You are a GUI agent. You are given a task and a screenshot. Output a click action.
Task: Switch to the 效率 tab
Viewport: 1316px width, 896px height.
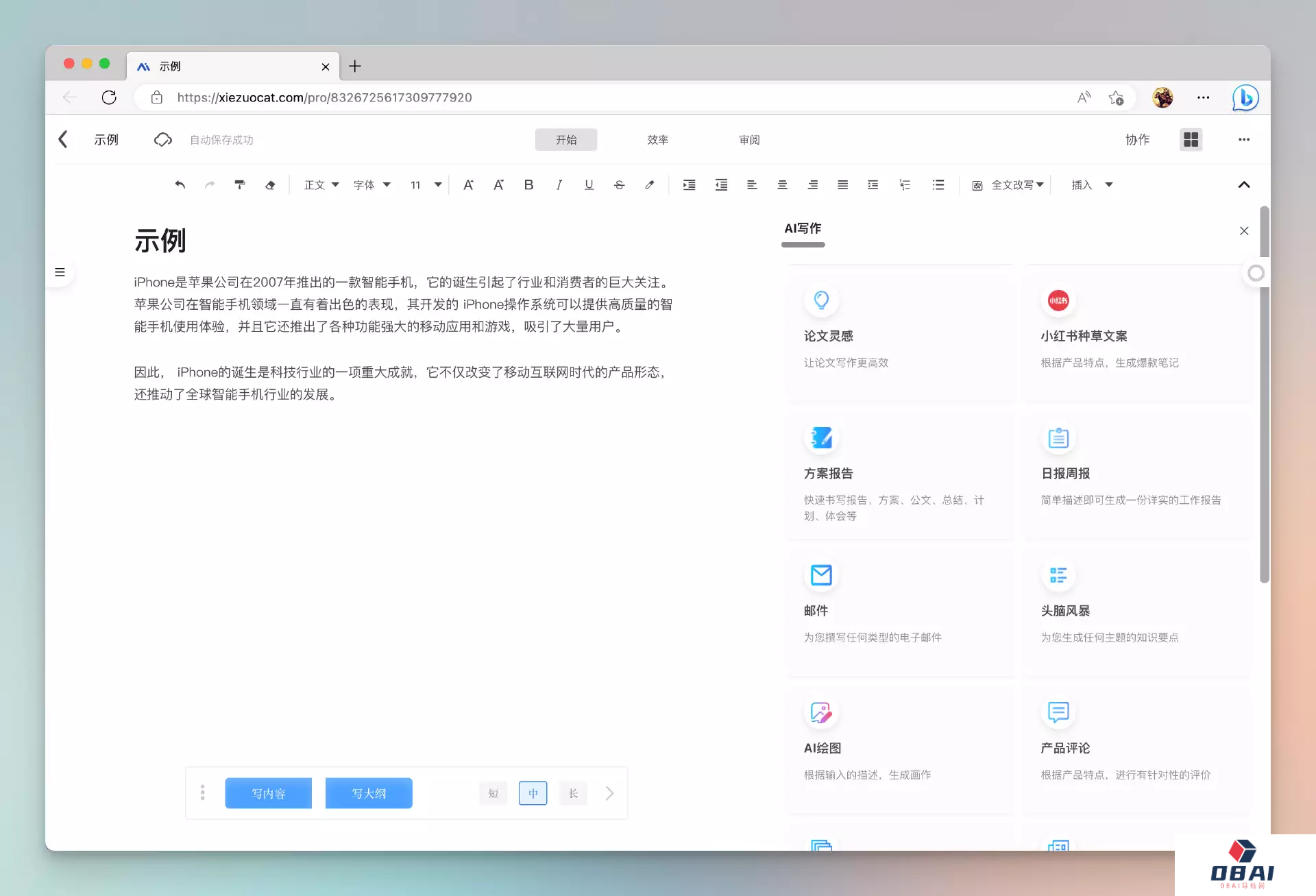(x=657, y=139)
